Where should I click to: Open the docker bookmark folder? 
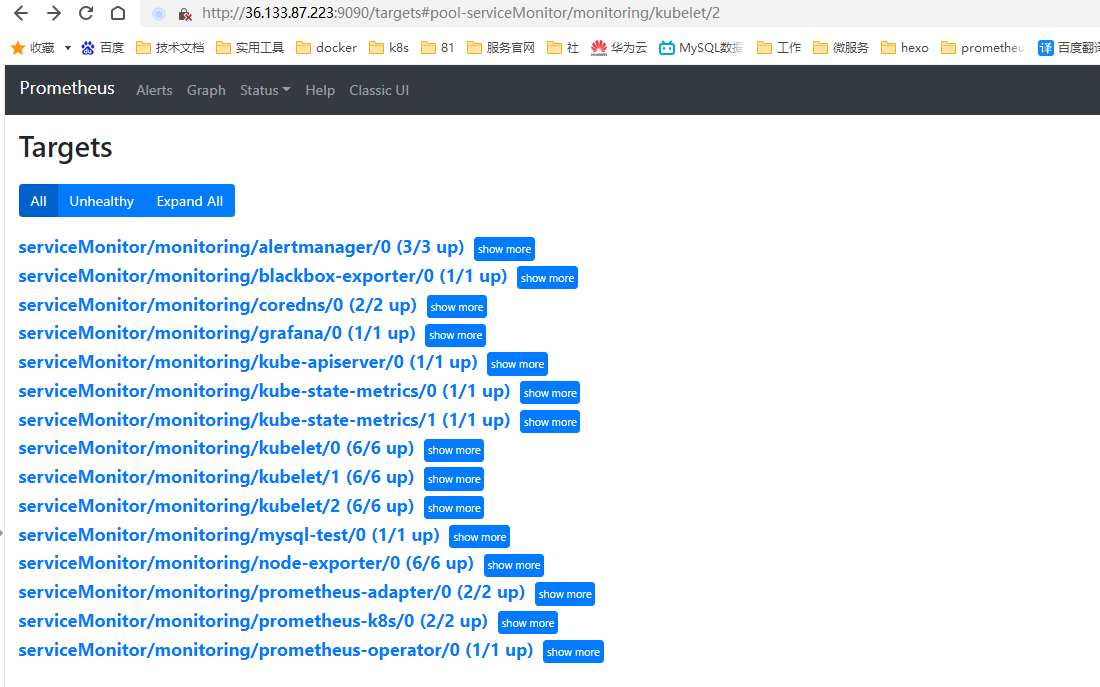(326, 48)
